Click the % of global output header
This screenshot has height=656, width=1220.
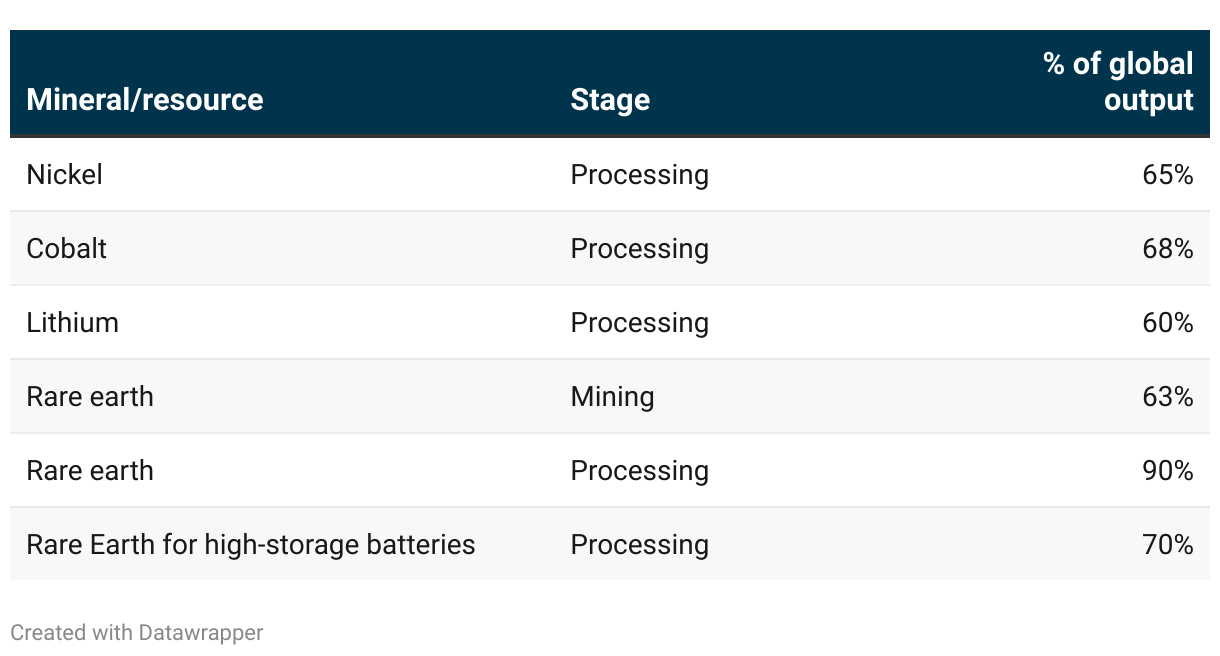(1118, 82)
